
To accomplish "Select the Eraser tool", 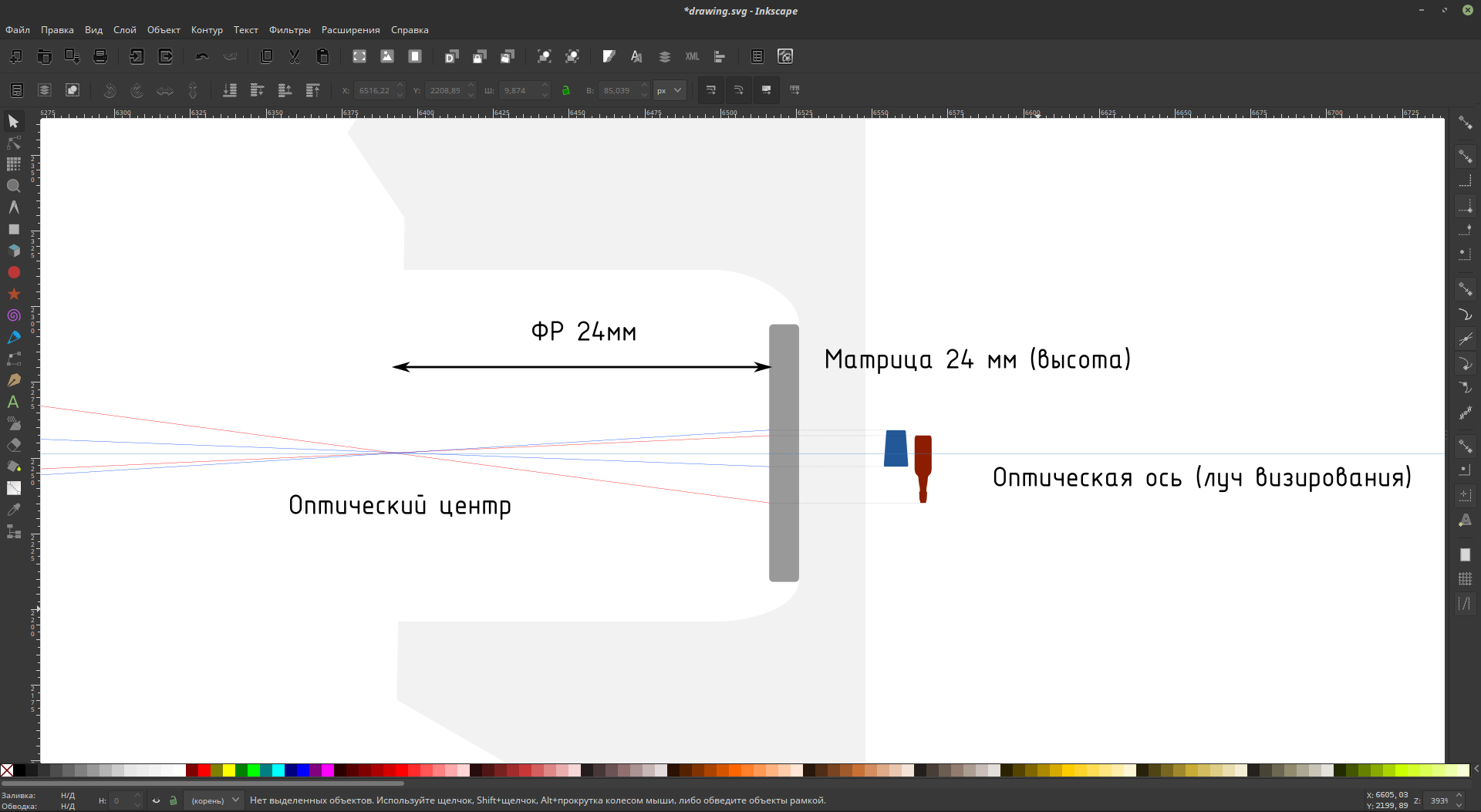I will point(13,445).
